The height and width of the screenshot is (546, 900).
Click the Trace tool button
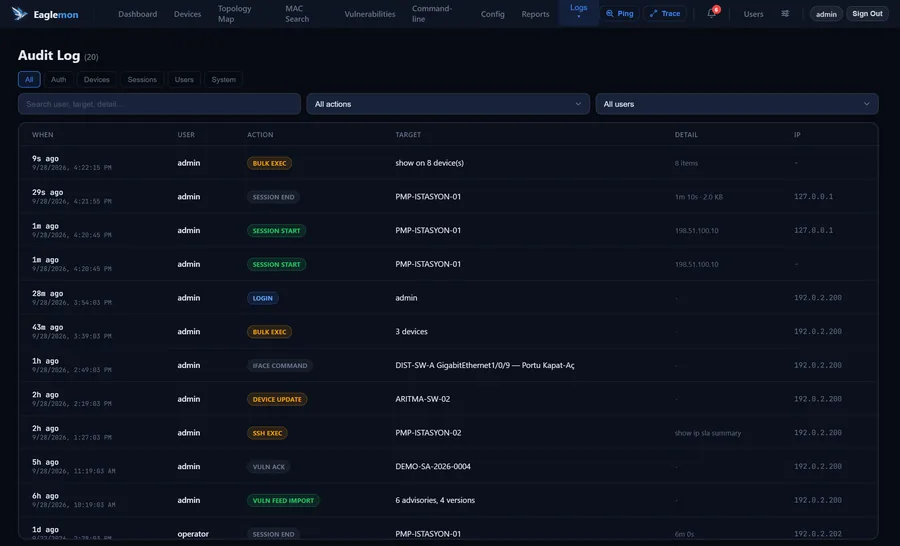[665, 13]
